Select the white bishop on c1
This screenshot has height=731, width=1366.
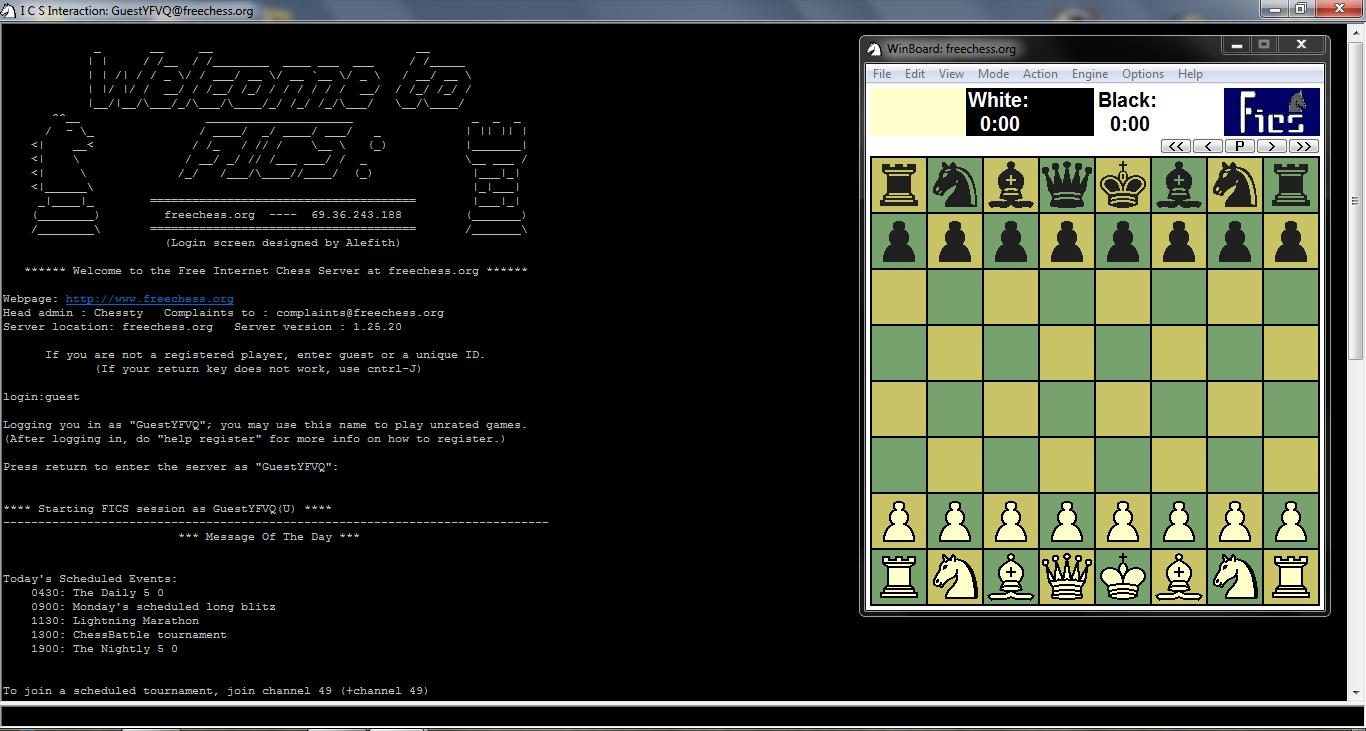[1010, 577]
